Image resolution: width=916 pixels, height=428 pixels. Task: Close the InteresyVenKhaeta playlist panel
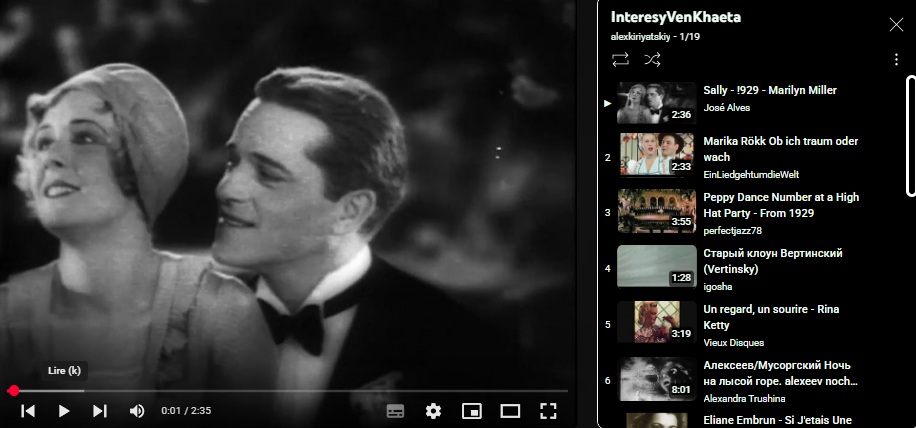[896, 24]
